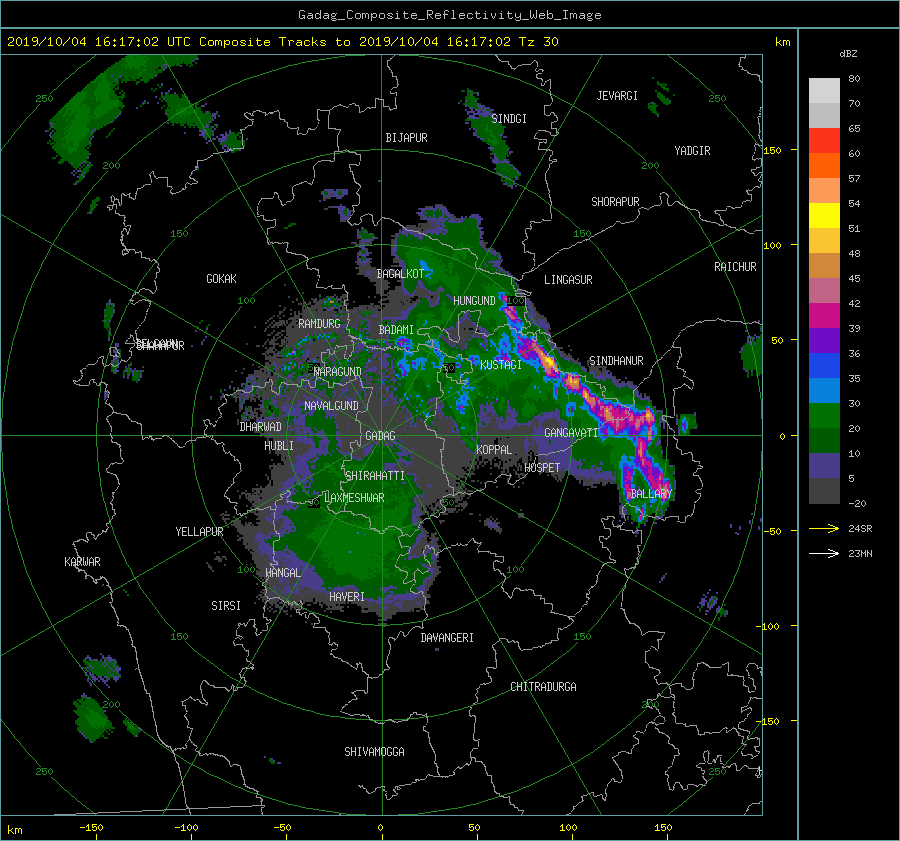Click the SHORAPUR city label

point(615,202)
